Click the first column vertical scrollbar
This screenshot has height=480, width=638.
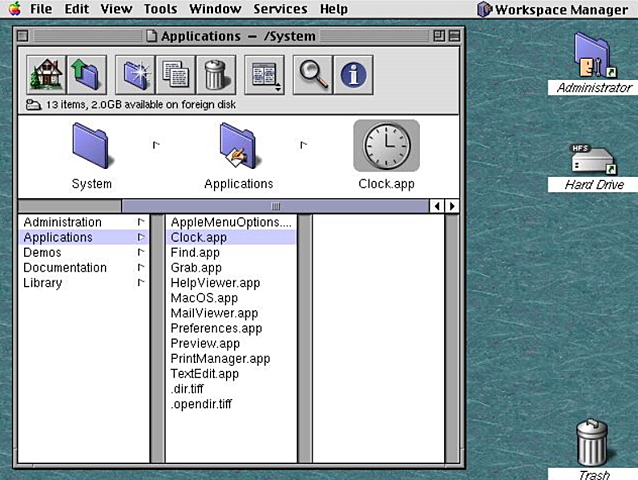click(157, 338)
